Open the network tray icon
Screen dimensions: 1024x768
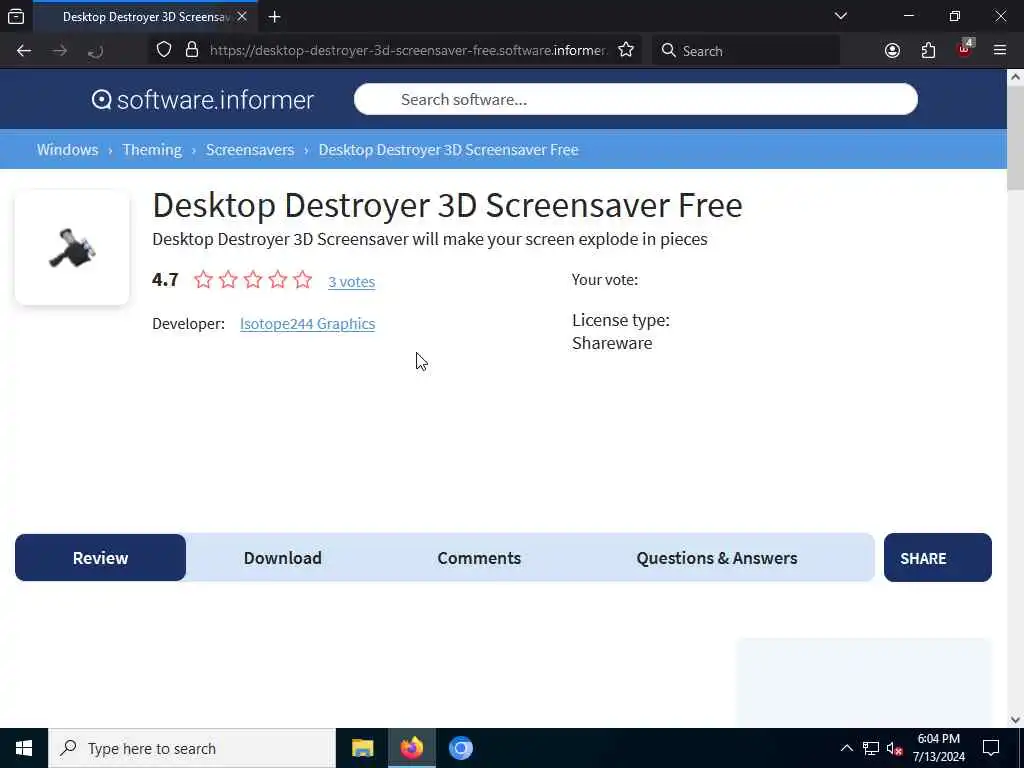tap(871, 748)
